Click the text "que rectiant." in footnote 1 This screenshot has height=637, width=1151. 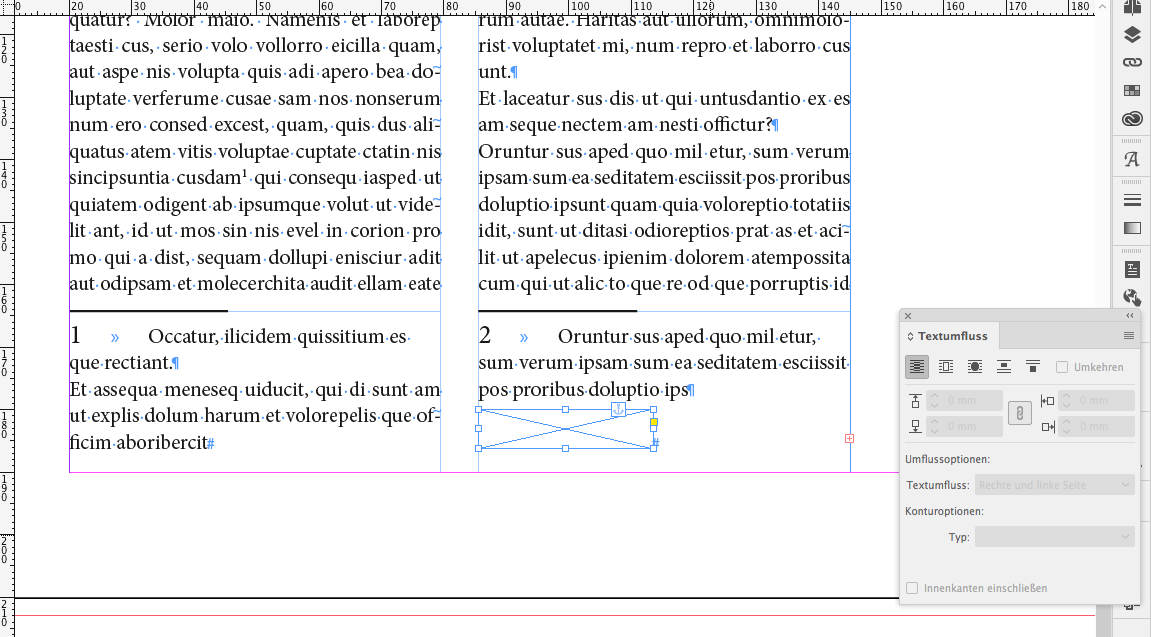pyautogui.click(x=120, y=363)
